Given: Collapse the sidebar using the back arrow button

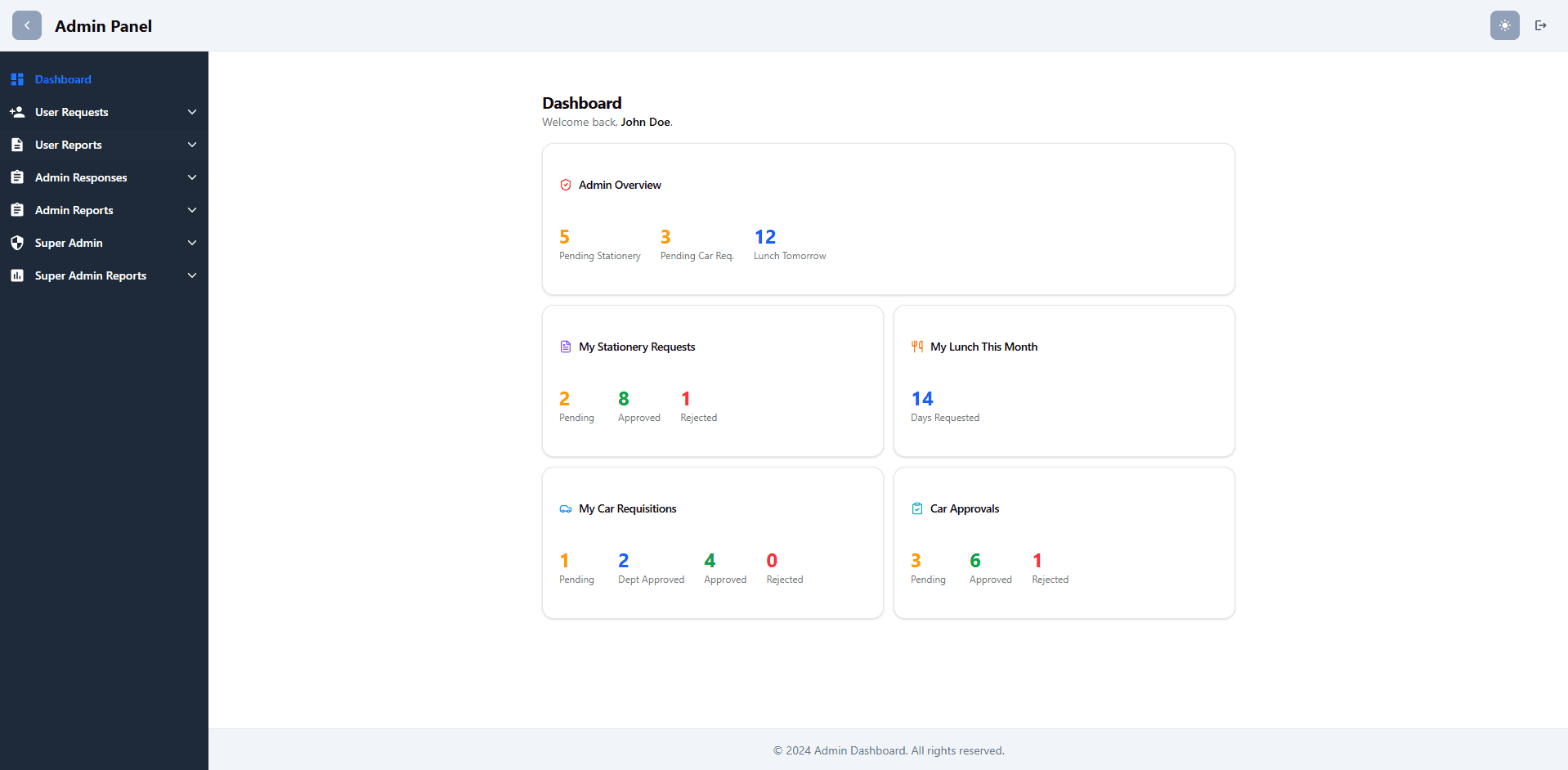Looking at the screenshot, I should 27,25.
